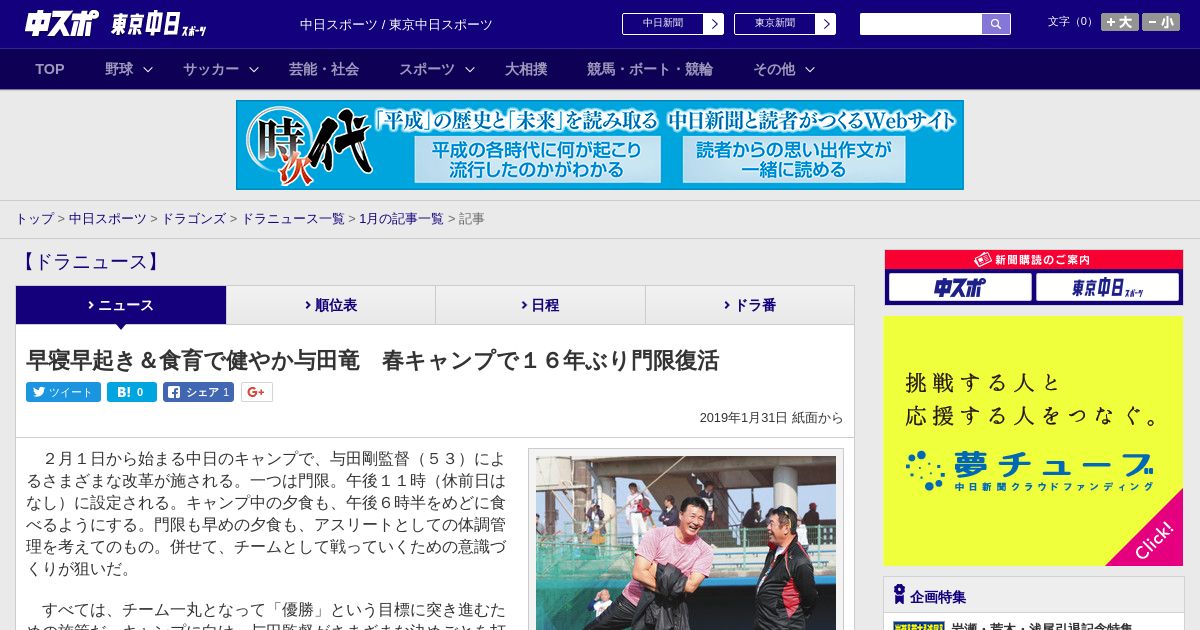Click 新聞購読のご案内 header in sidebar
The width and height of the screenshot is (1200, 630).
1034,259
